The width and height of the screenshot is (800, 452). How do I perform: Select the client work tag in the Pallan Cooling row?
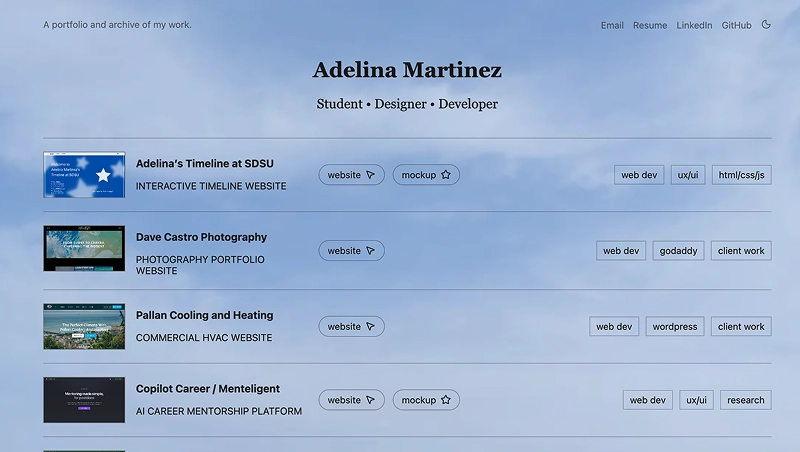pos(741,327)
